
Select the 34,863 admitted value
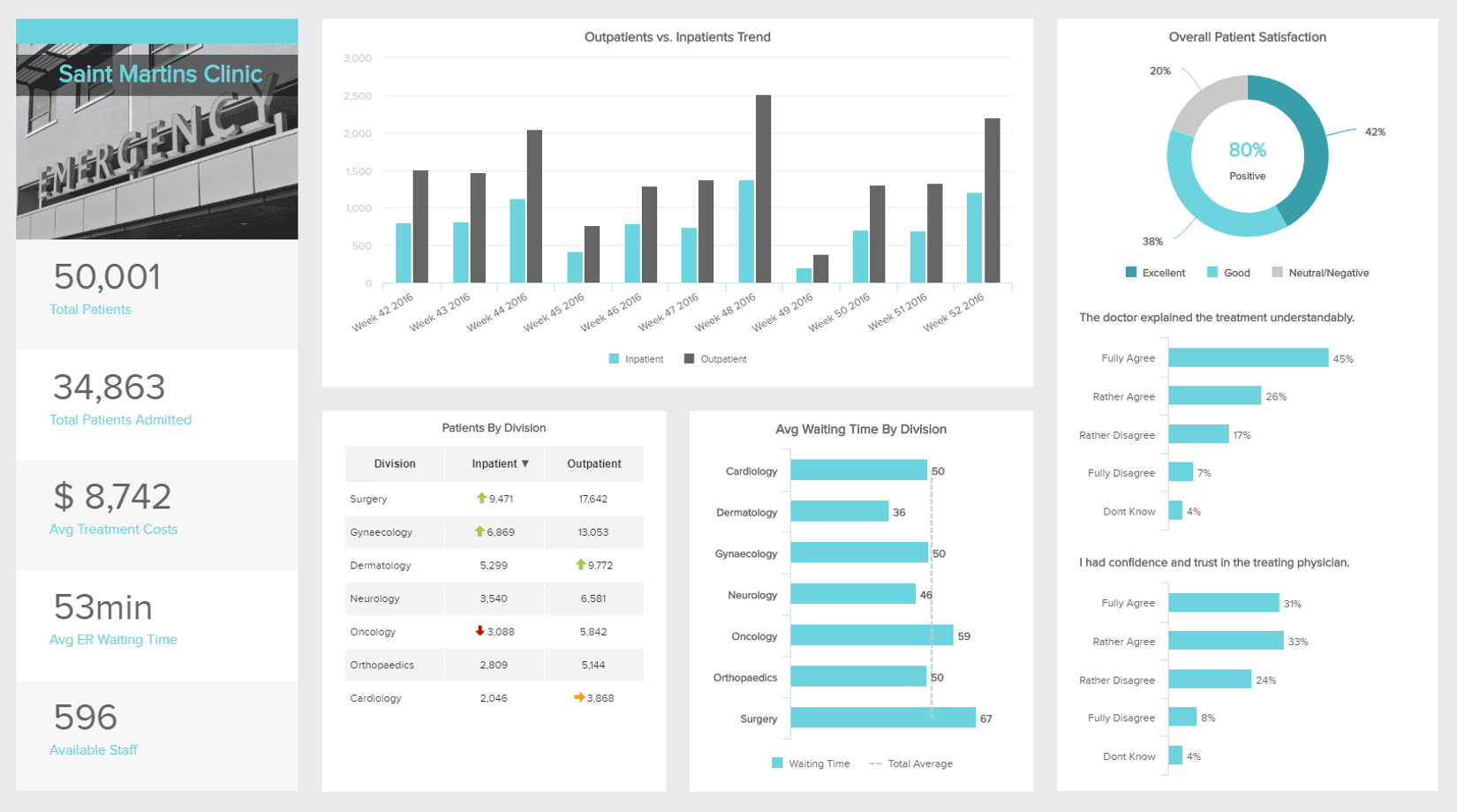(109, 387)
